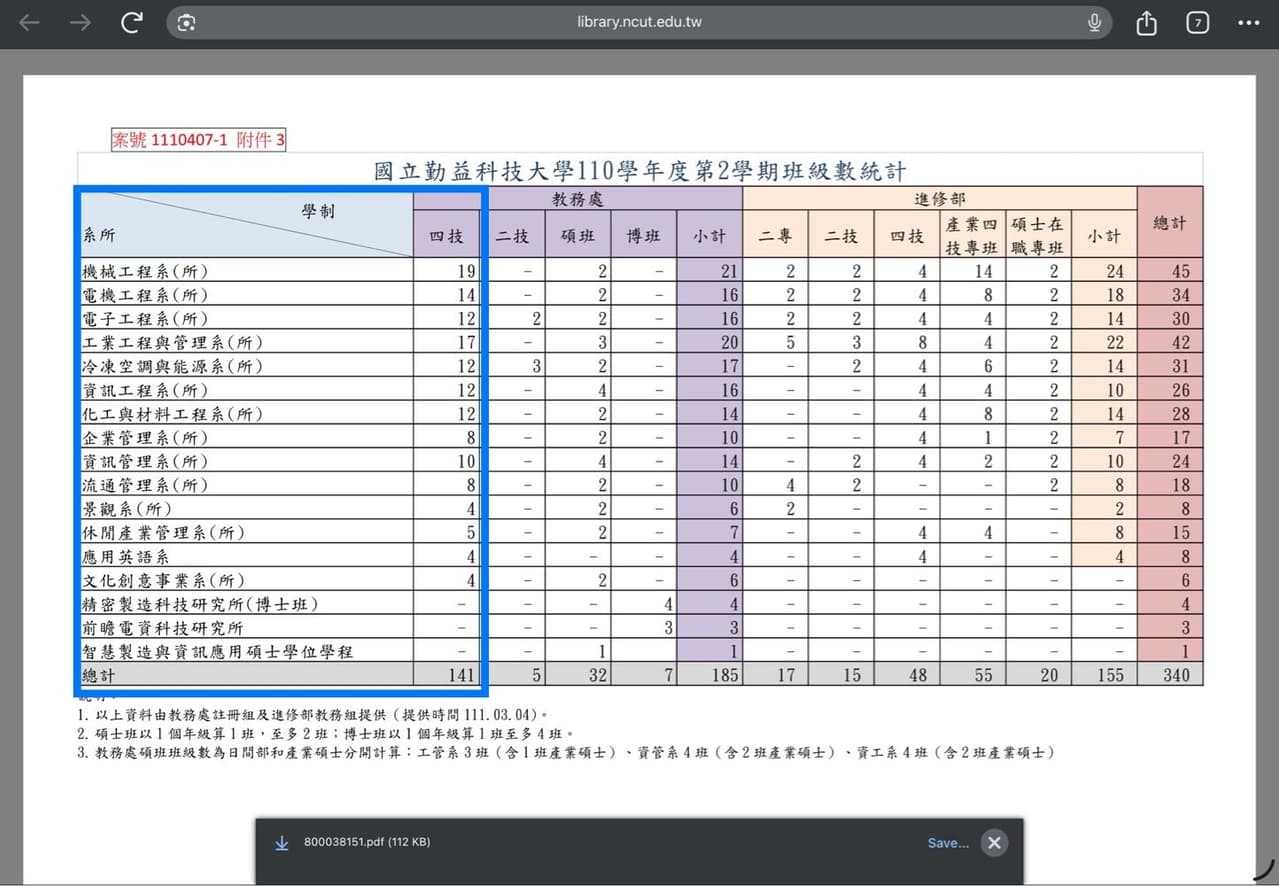Select the 進修部 header cell
This screenshot has height=886, width=1279.
[940, 200]
